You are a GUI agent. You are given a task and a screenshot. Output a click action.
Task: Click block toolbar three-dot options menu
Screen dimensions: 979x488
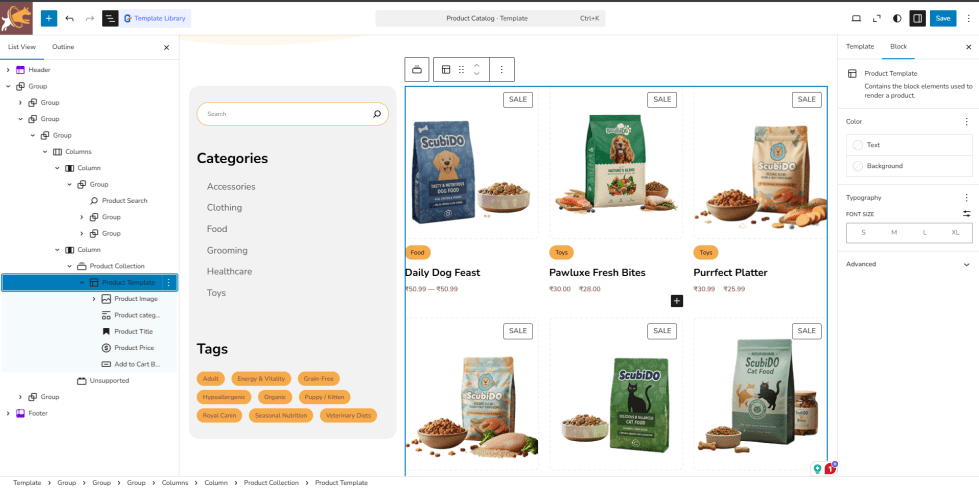click(x=502, y=70)
